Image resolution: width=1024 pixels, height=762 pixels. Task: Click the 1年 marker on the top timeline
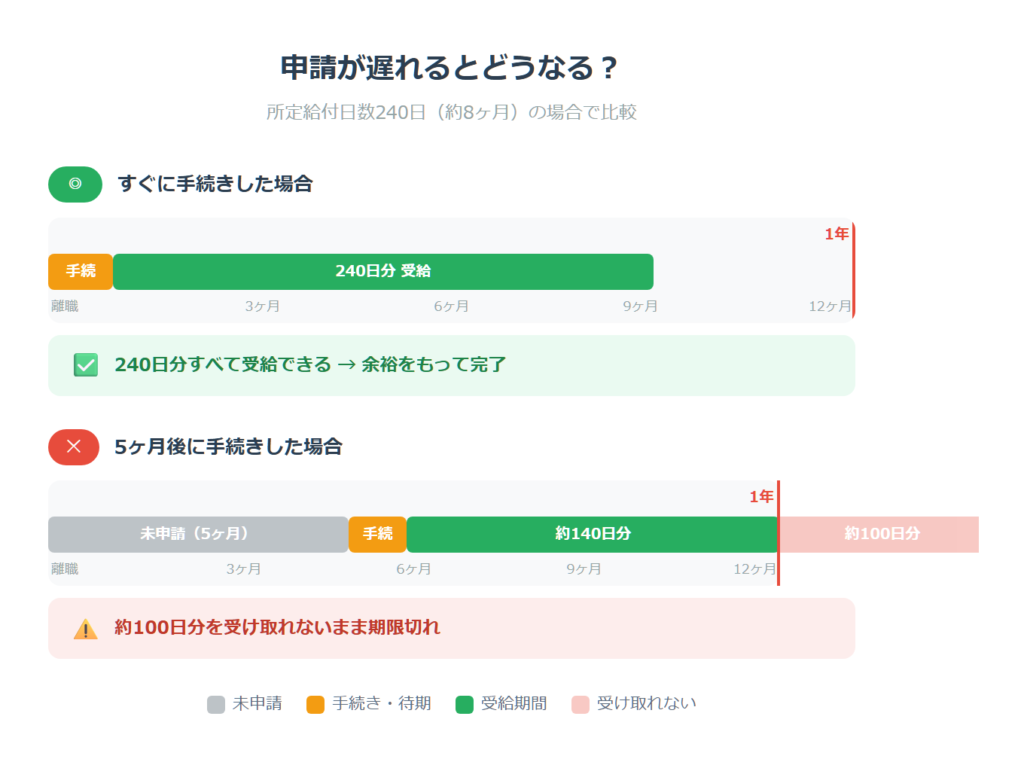(836, 234)
